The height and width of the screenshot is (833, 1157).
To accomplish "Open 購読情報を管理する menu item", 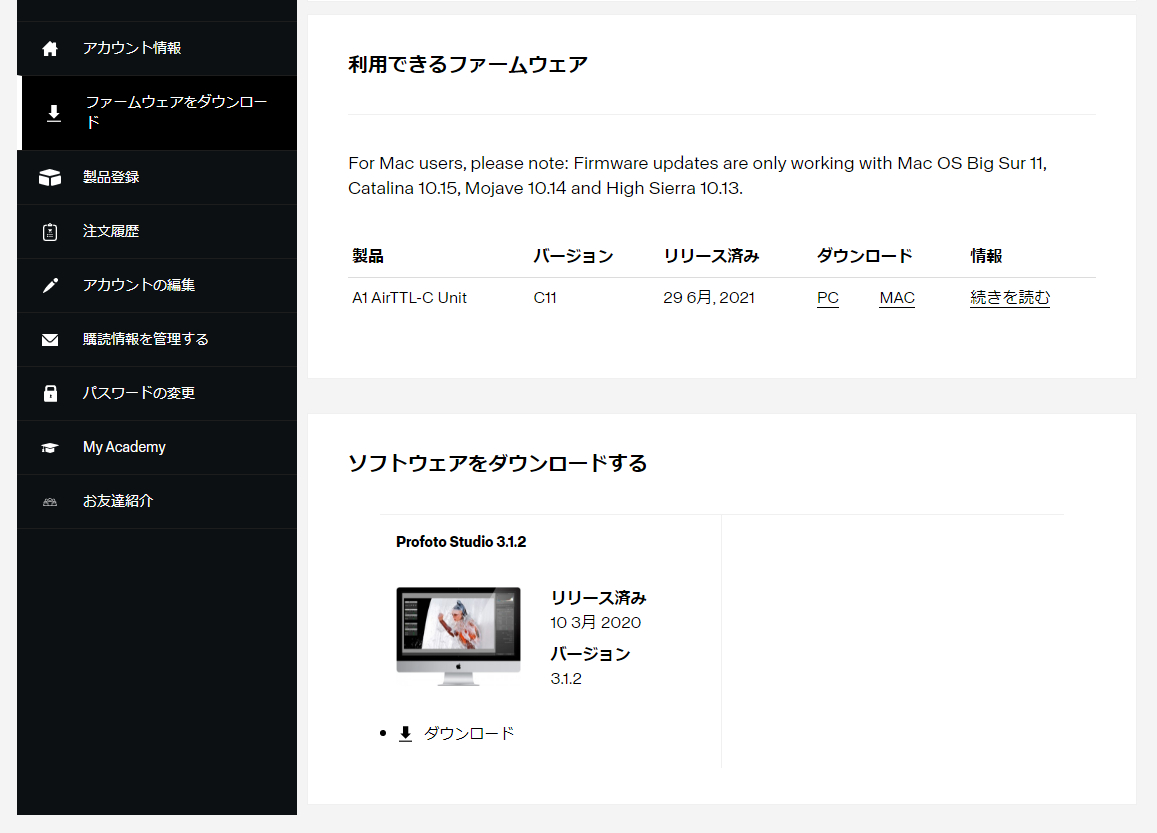I will pos(156,339).
